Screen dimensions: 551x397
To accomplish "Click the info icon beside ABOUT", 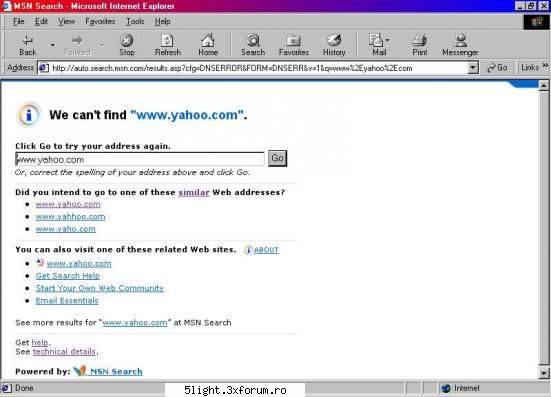I will (x=248, y=250).
